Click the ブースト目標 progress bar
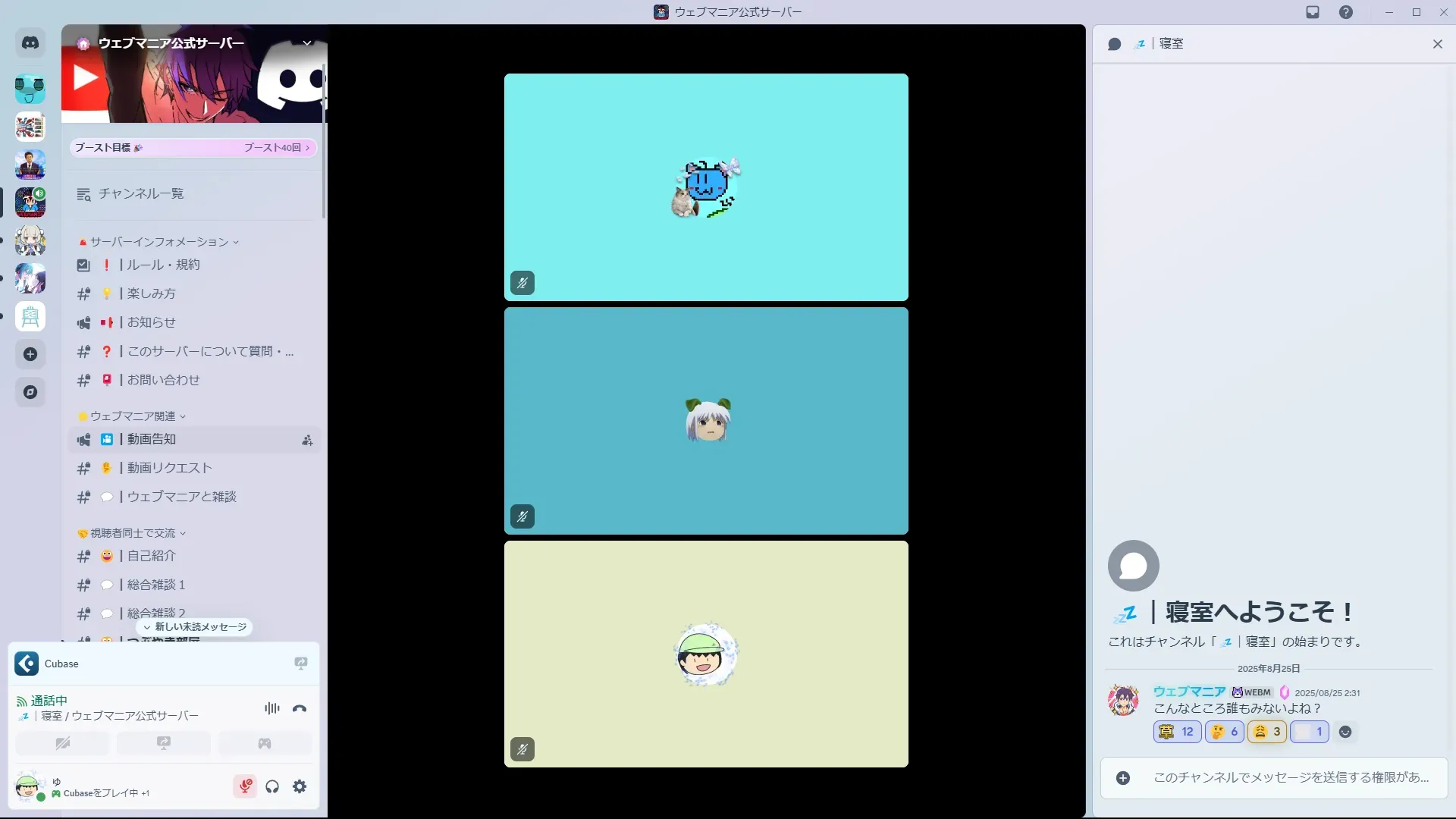 [193, 148]
